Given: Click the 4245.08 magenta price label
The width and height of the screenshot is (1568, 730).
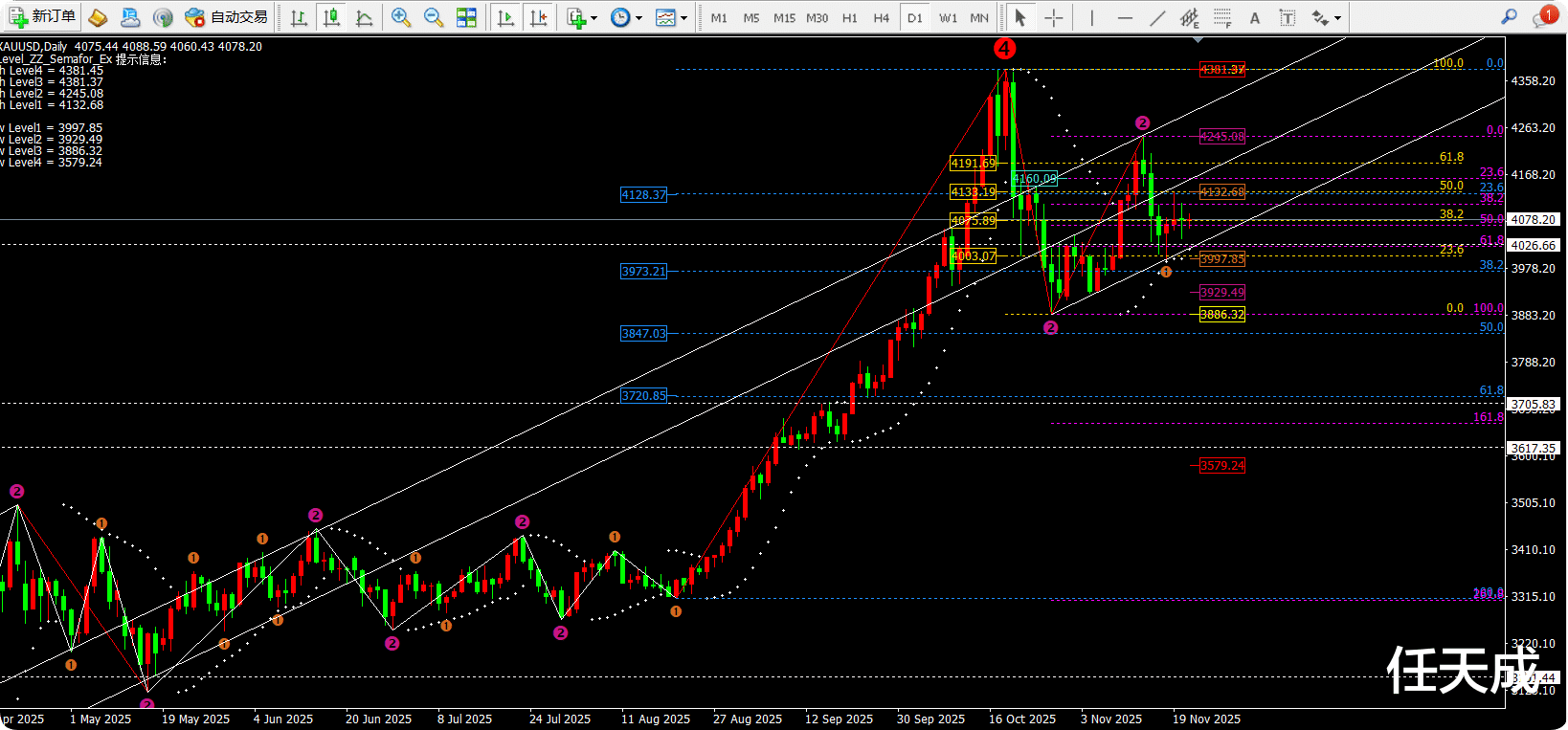Looking at the screenshot, I should [1222, 137].
